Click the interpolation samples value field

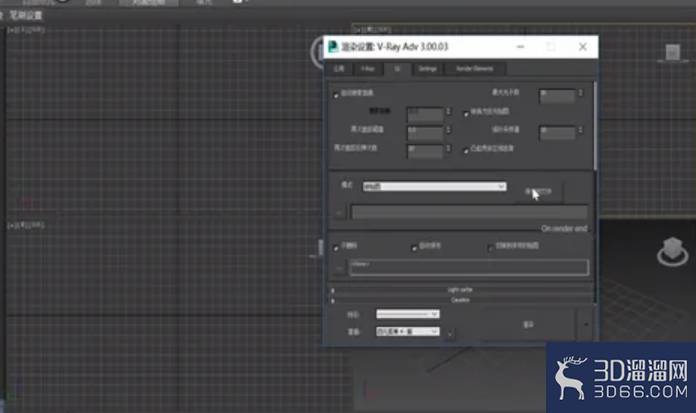557,133
